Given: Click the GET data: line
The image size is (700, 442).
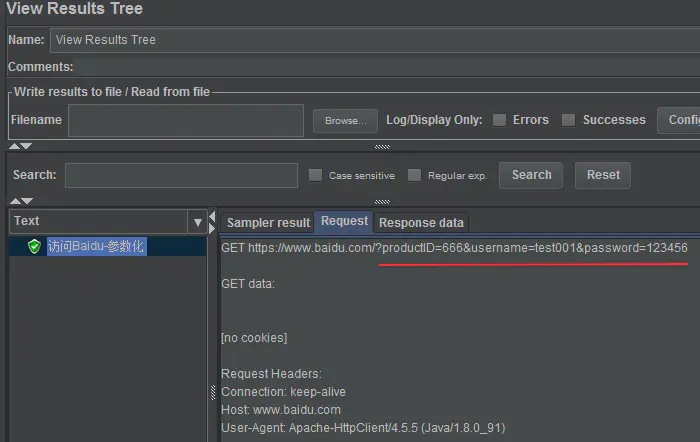Looking at the screenshot, I should point(248,284).
